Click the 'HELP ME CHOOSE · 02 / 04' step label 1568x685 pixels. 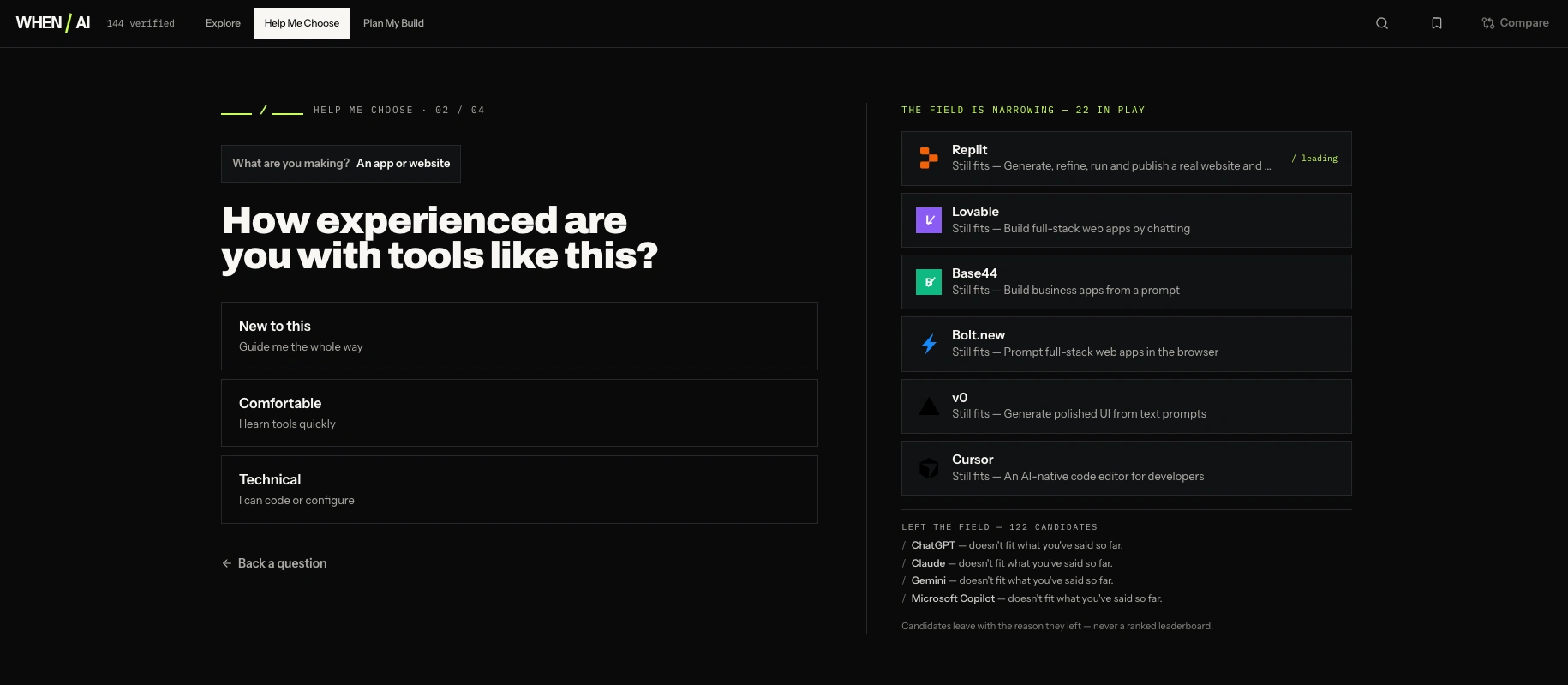[x=399, y=110]
